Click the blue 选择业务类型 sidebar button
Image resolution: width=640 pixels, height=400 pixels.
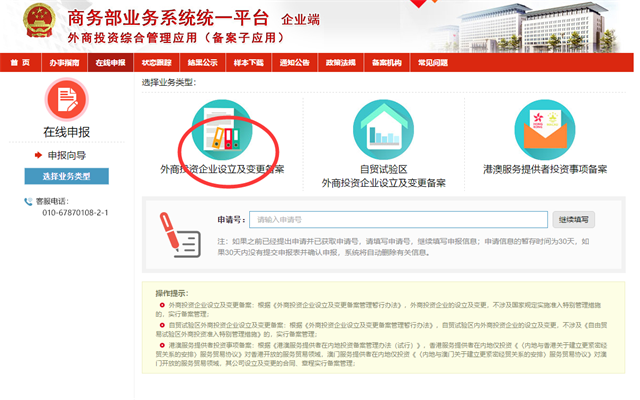click(67, 176)
